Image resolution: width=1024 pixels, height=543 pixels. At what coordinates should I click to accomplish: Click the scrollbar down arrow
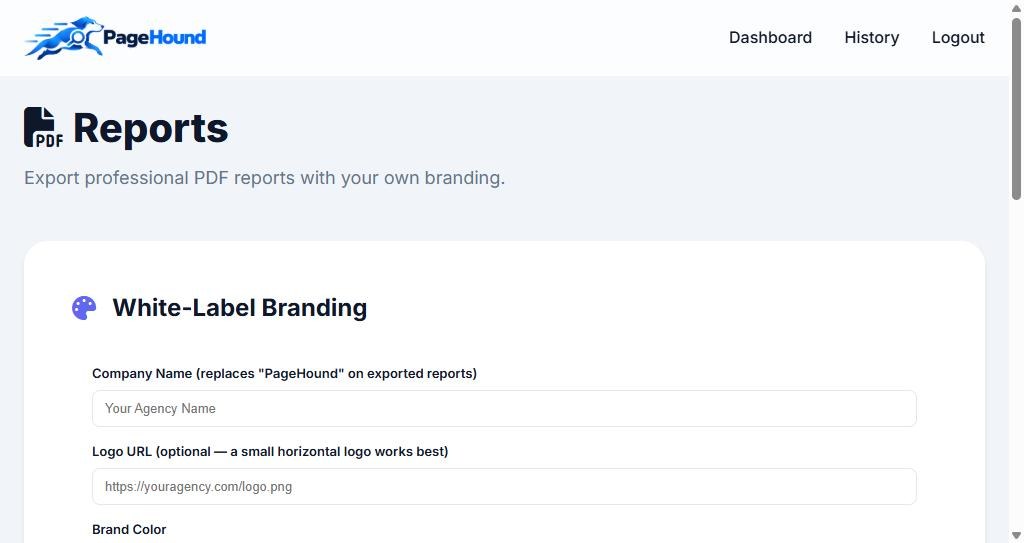pyautogui.click(x=1016, y=536)
